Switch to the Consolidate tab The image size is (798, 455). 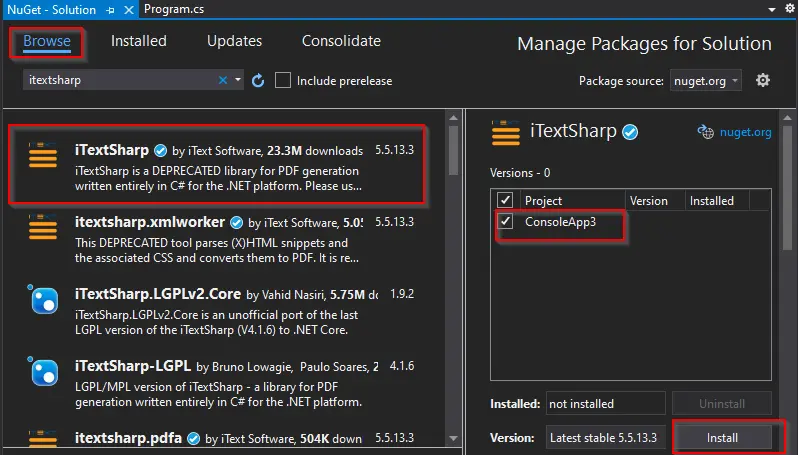tap(341, 41)
